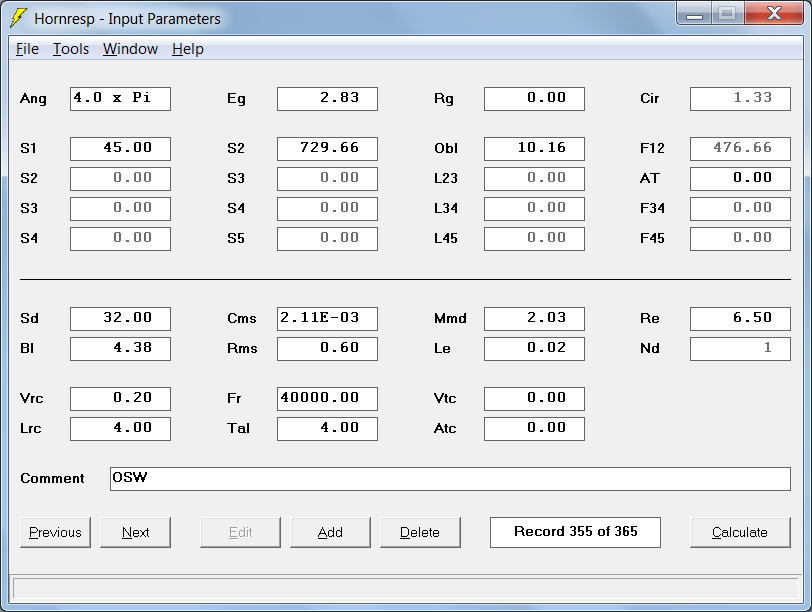This screenshot has height=612, width=812.
Task: Click the Tal field with 4.00
Action: point(327,429)
